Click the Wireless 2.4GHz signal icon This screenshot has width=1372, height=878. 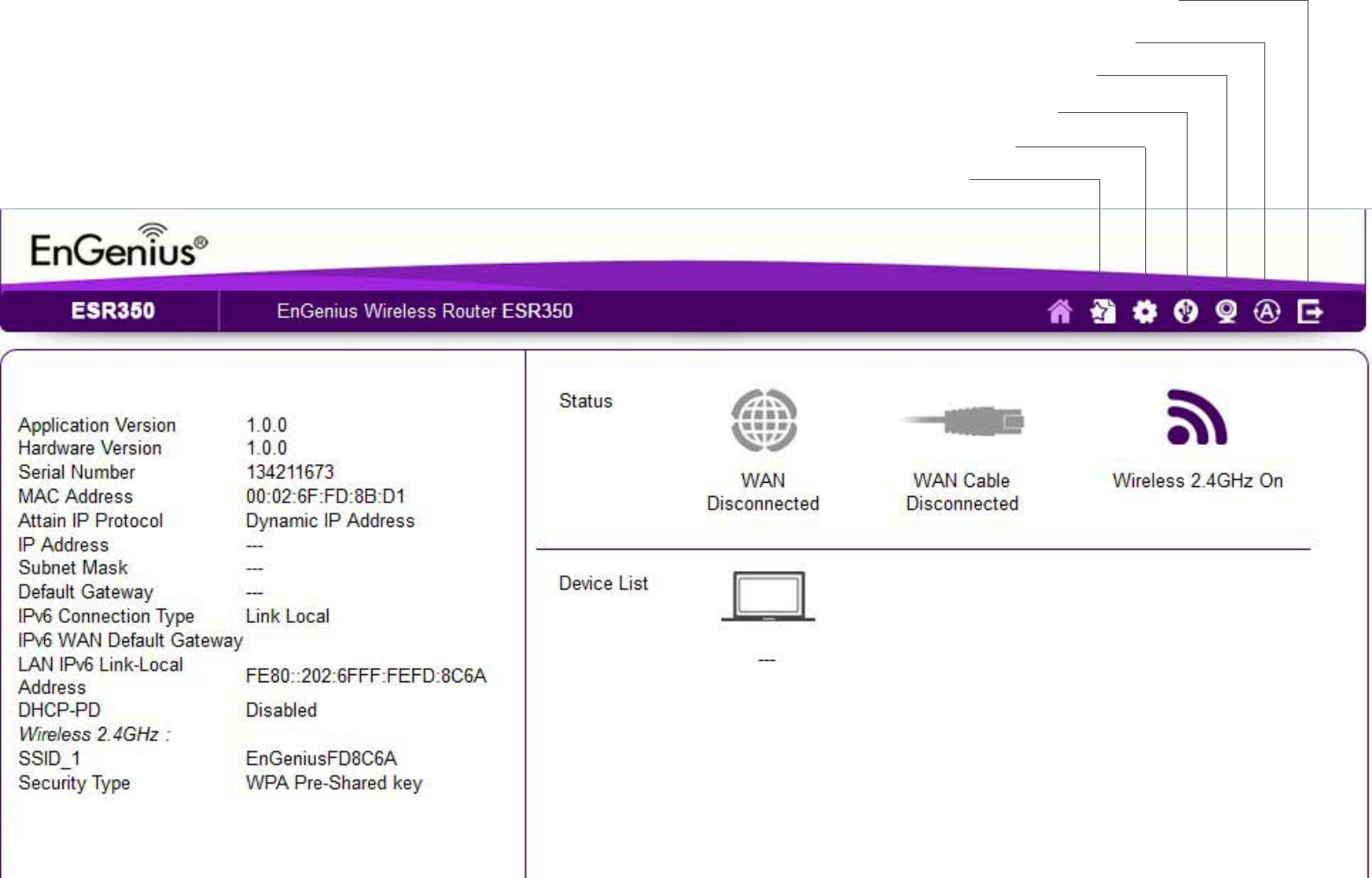point(1196,417)
